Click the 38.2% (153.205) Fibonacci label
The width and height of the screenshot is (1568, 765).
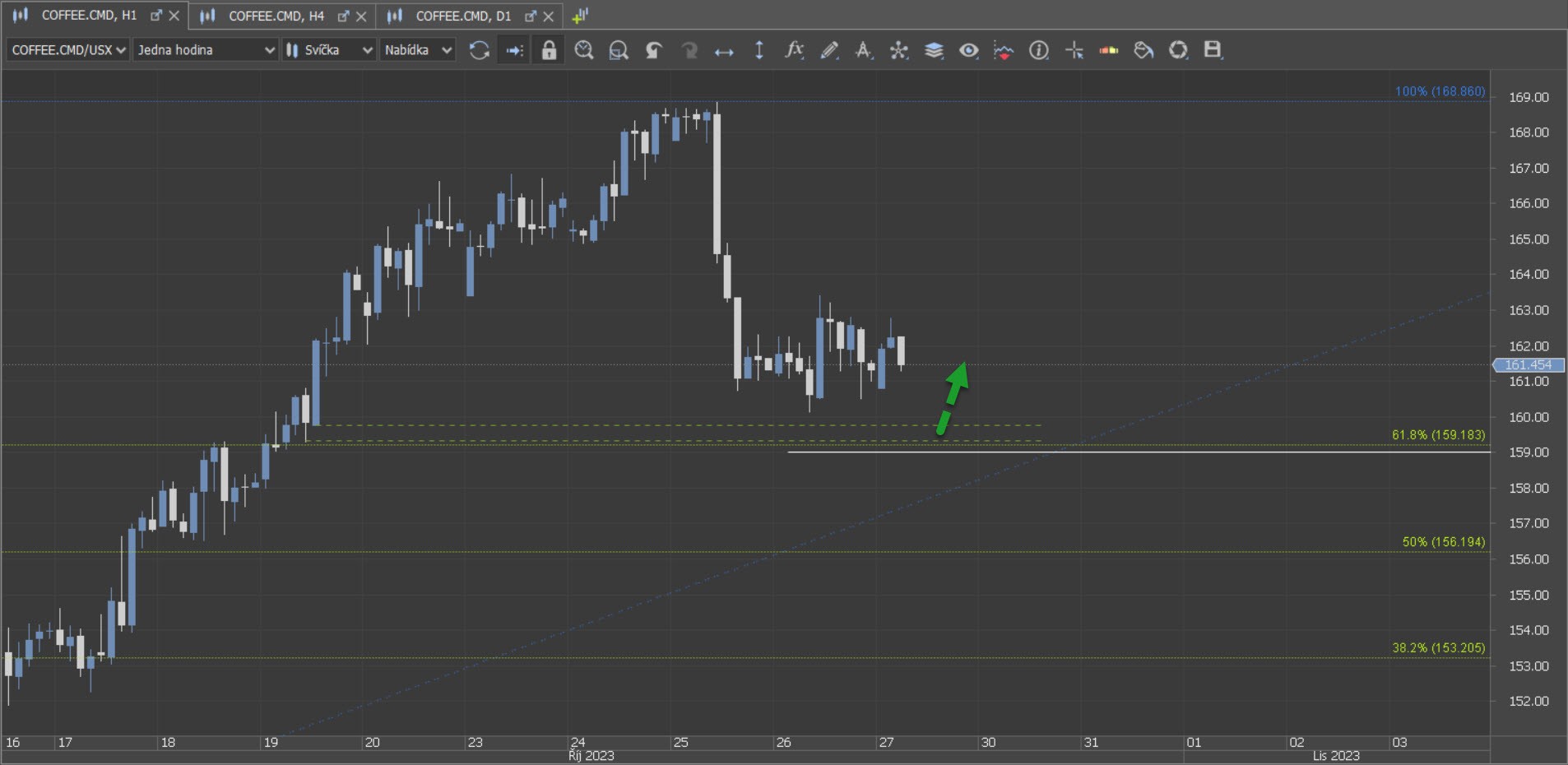click(x=1438, y=648)
